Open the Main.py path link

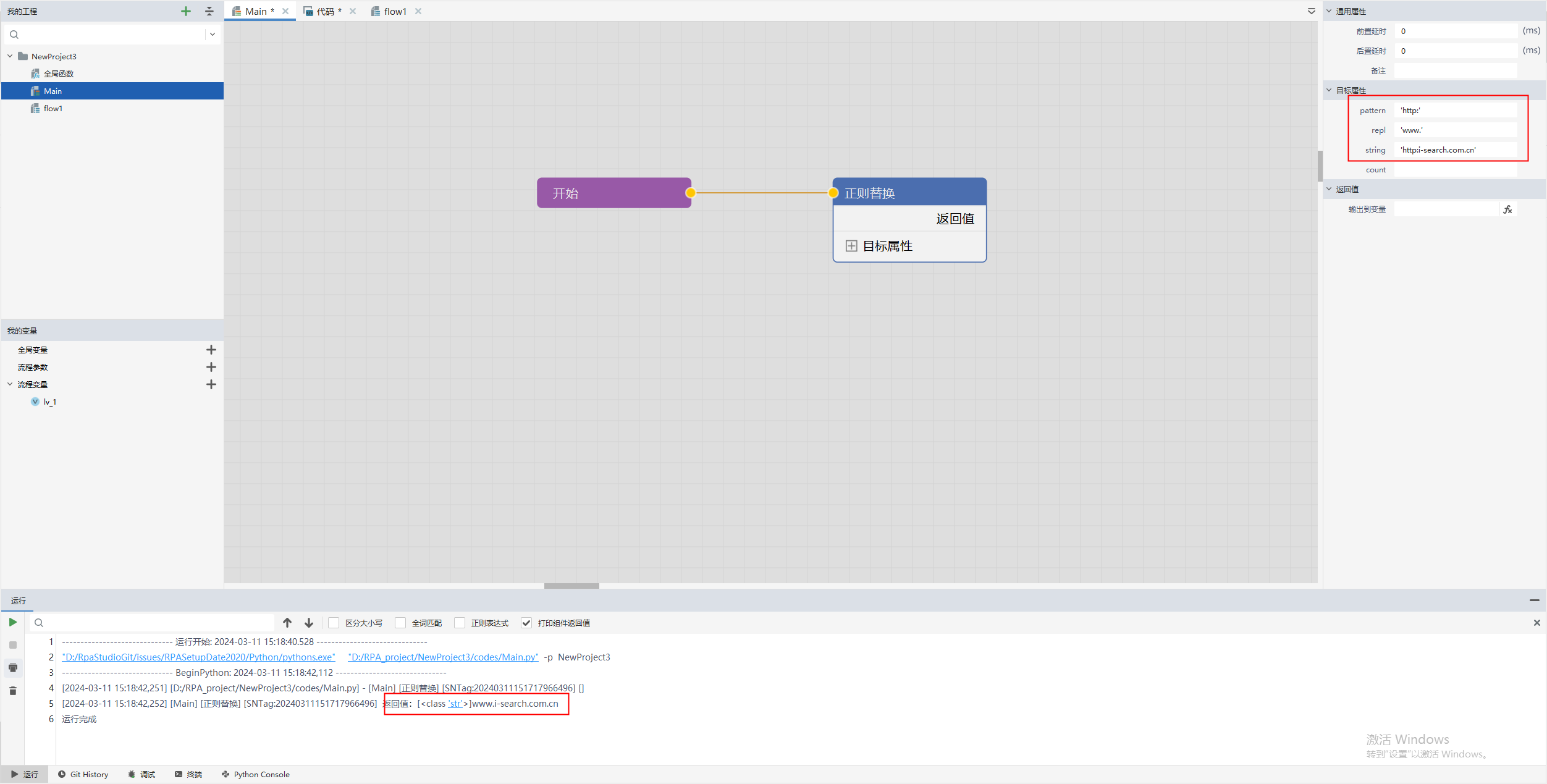443,657
